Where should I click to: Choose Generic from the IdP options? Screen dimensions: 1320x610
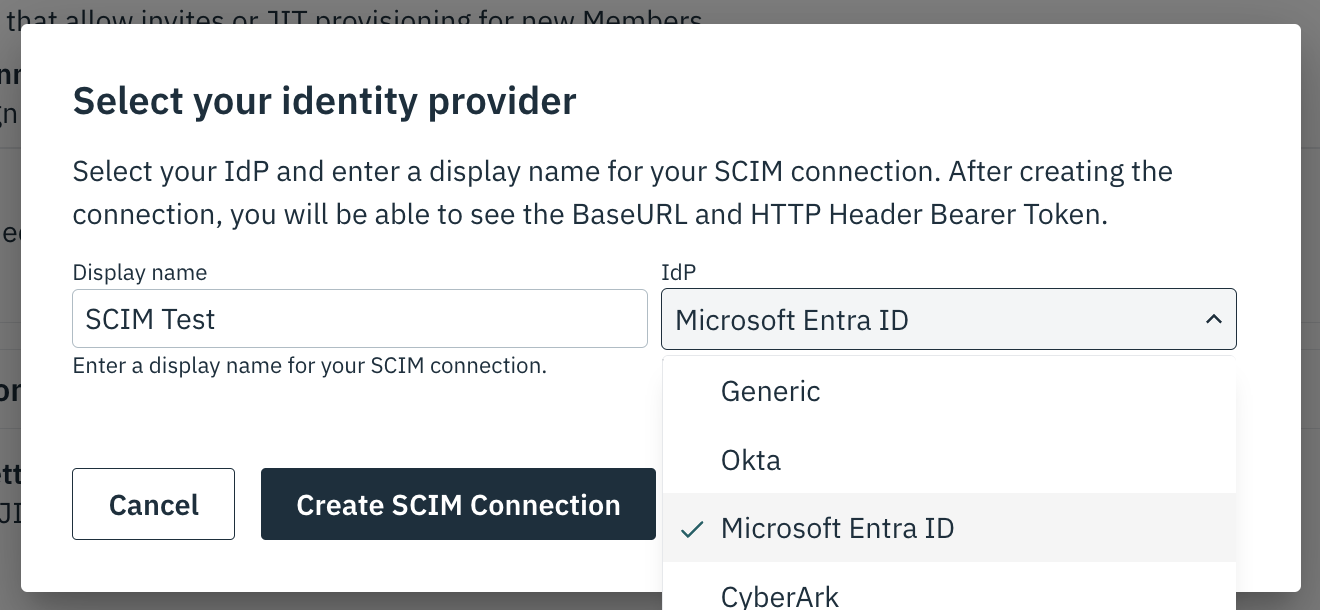point(770,390)
